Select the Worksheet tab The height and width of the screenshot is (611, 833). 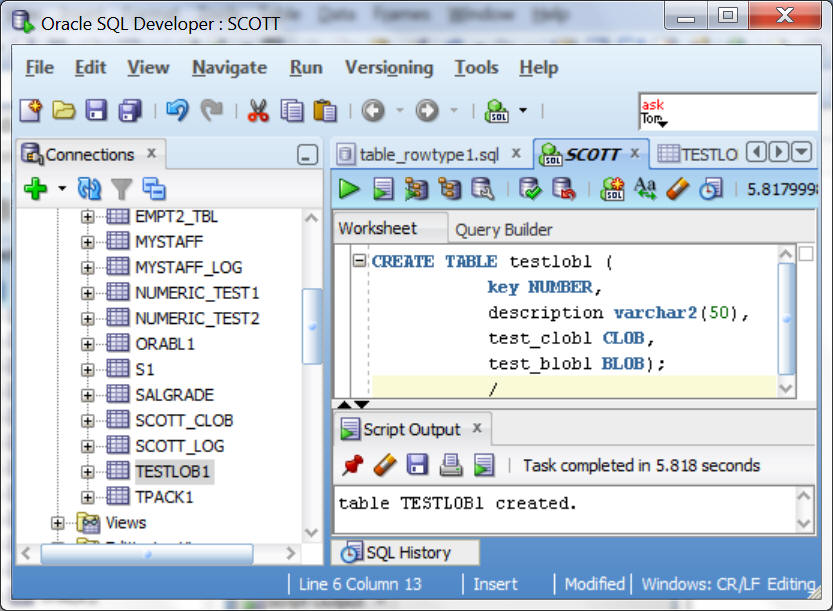378,228
